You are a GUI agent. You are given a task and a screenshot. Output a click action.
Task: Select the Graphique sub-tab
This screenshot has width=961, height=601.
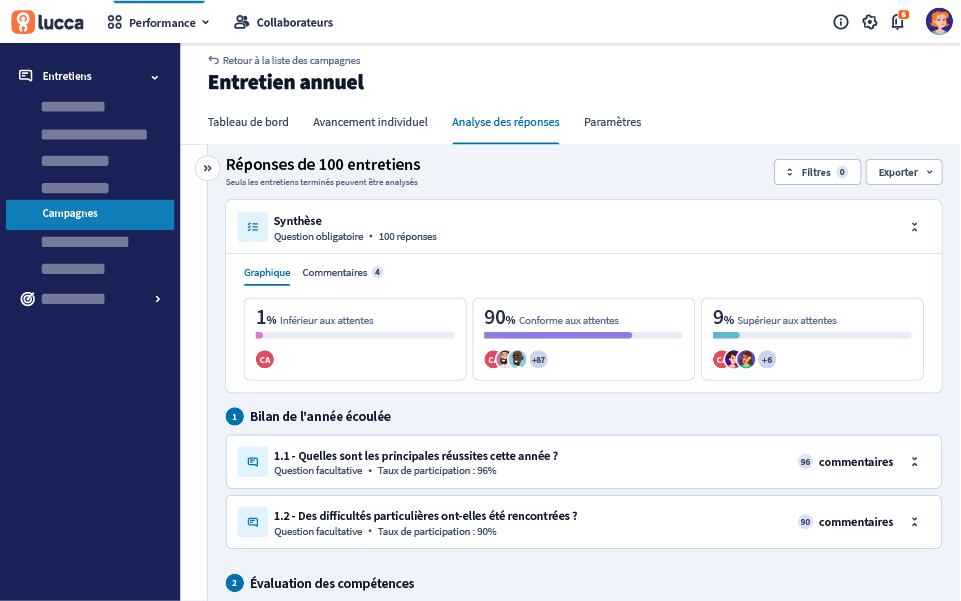coord(267,273)
